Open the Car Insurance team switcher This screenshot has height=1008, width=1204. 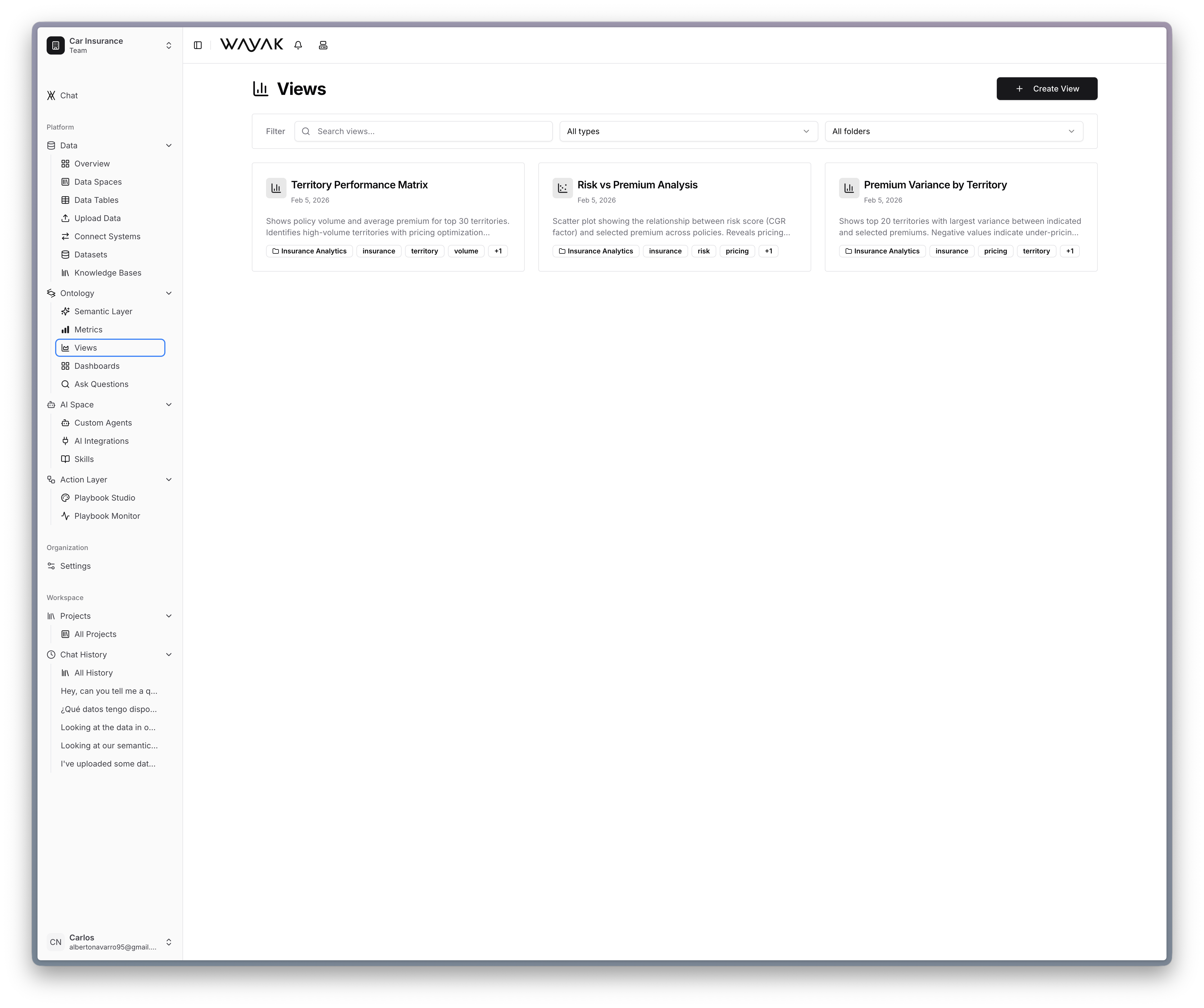(110, 45)
